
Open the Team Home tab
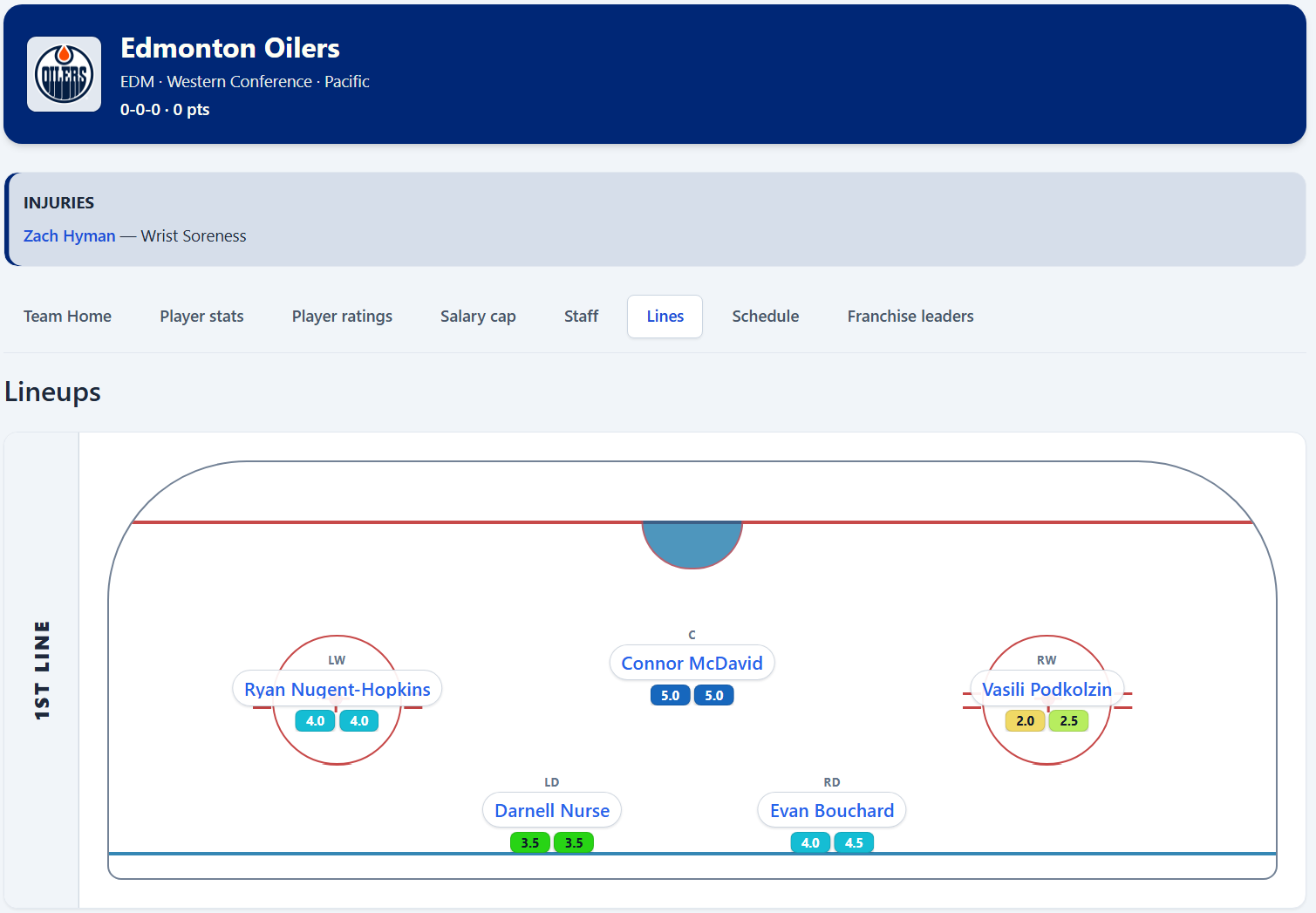pos(67,317)
